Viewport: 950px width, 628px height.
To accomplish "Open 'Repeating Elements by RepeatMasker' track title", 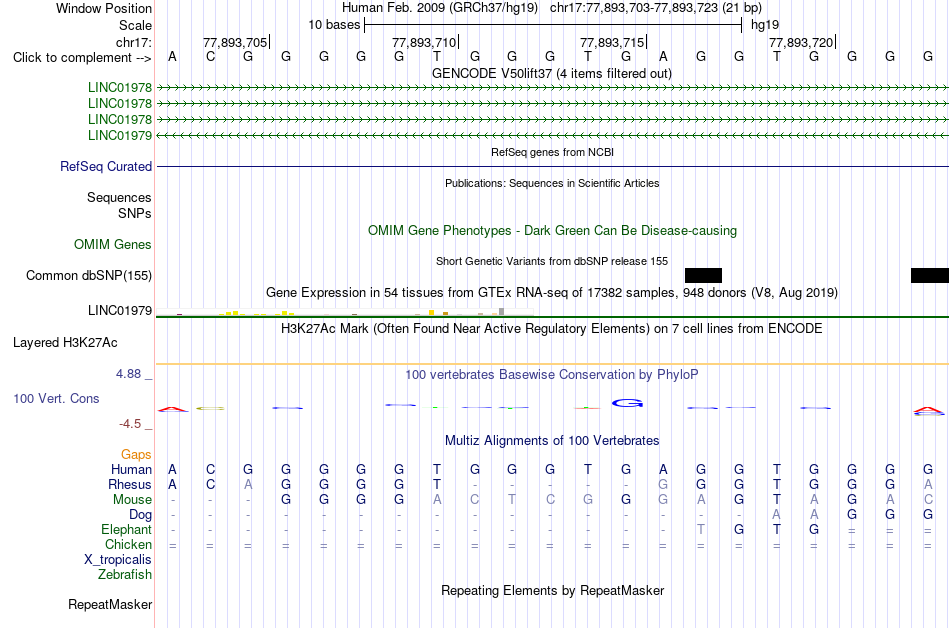I will click(x=552, y=590).
